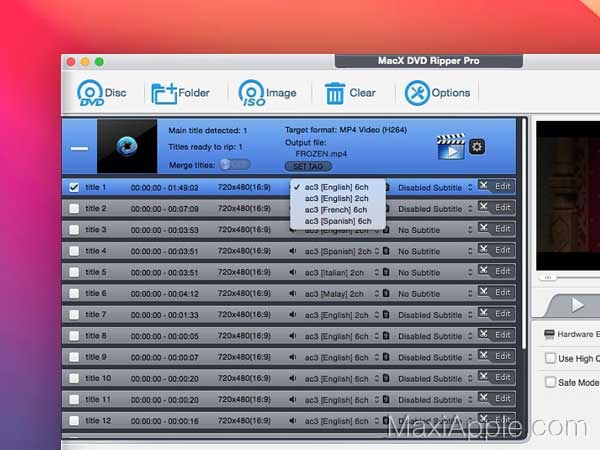This screenshot has height=450, width=600.
Task: Open audio dropdown on title 7
Action: tap(342, 315)
